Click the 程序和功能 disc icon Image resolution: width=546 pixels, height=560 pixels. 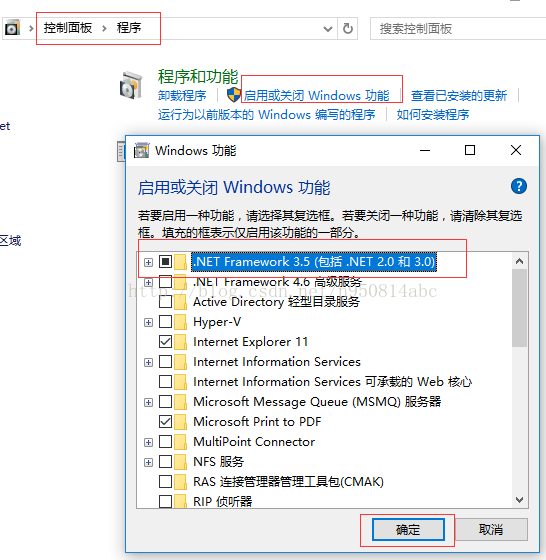[131, 86]
